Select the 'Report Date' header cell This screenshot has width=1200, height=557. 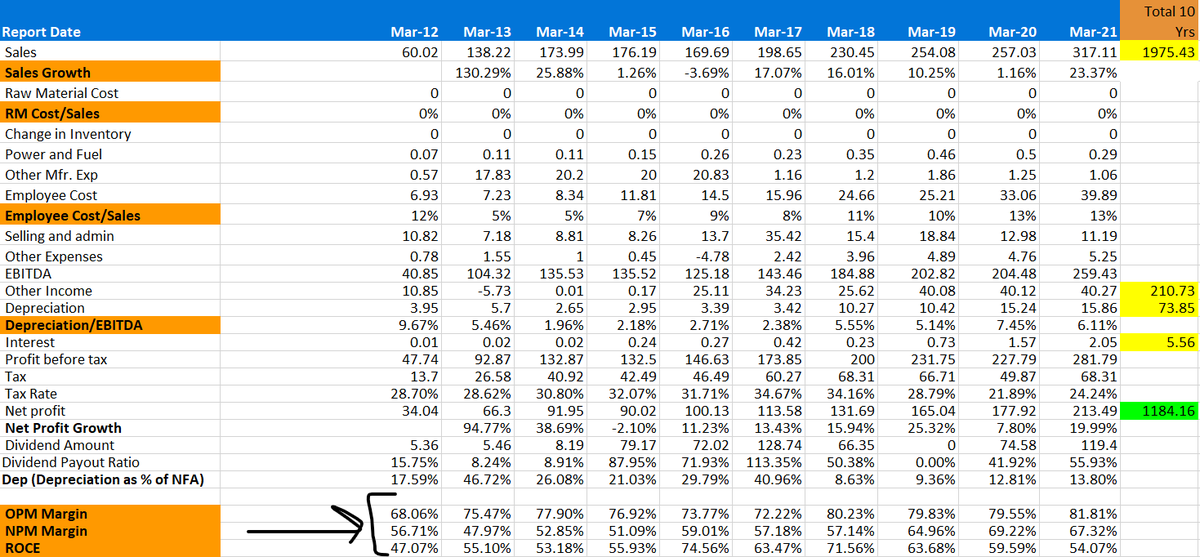point(43,32)
